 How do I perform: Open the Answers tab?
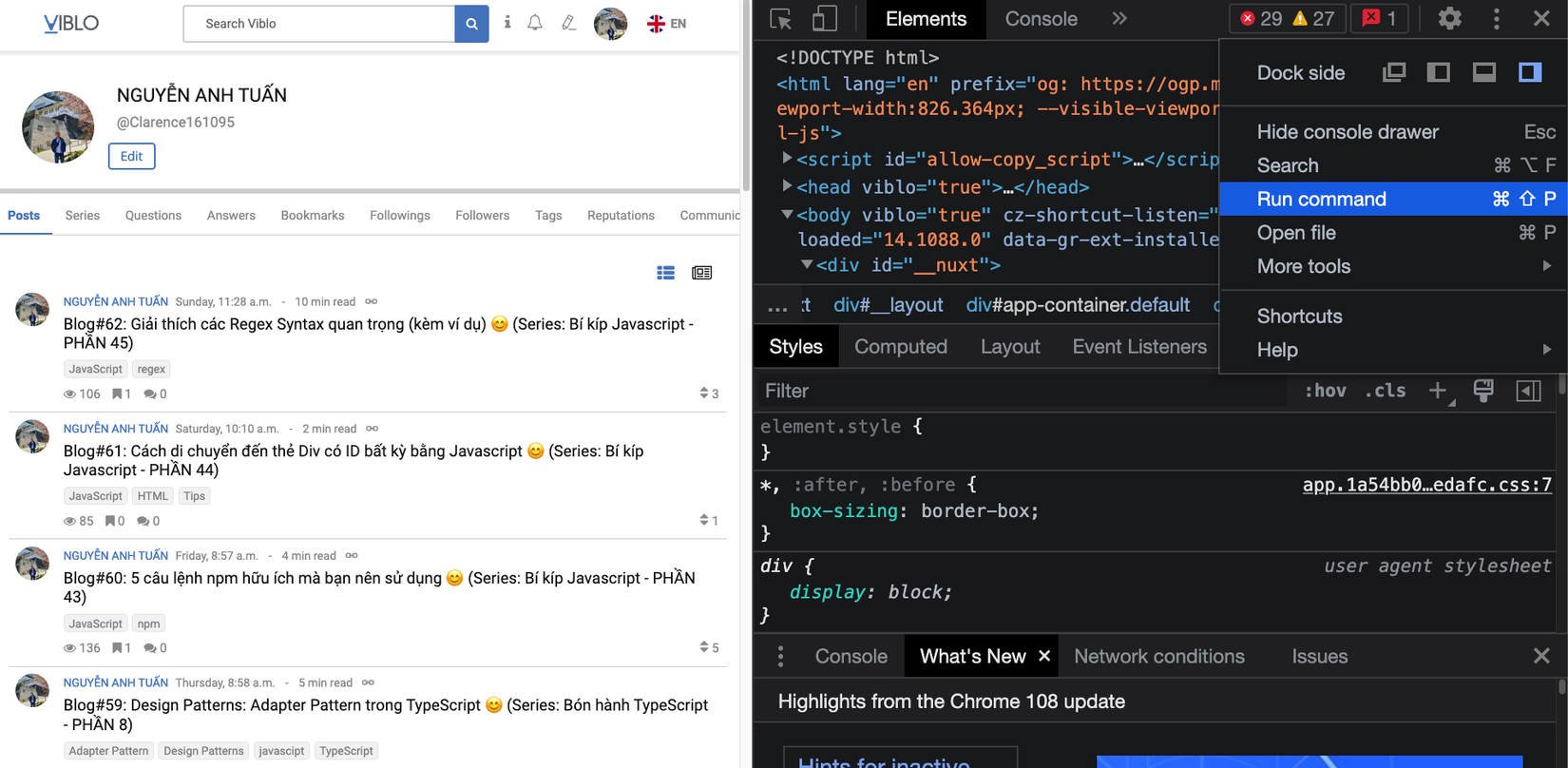pos(231,216)
